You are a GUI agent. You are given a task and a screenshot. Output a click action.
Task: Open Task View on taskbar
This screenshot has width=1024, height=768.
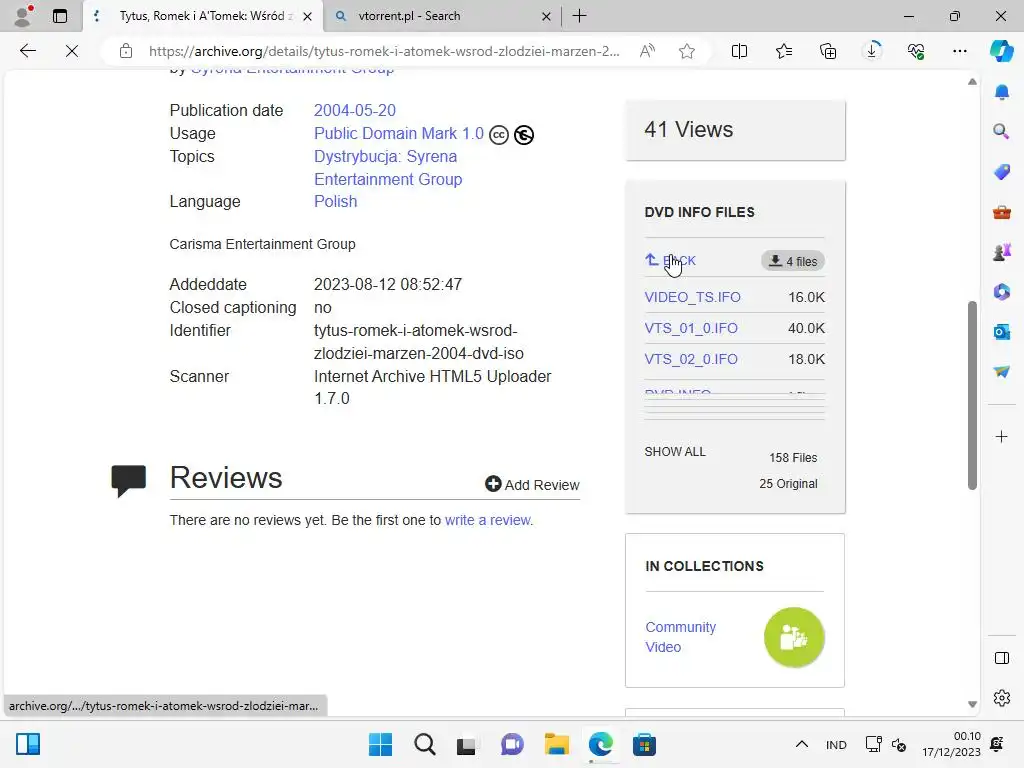coord(466,744)
